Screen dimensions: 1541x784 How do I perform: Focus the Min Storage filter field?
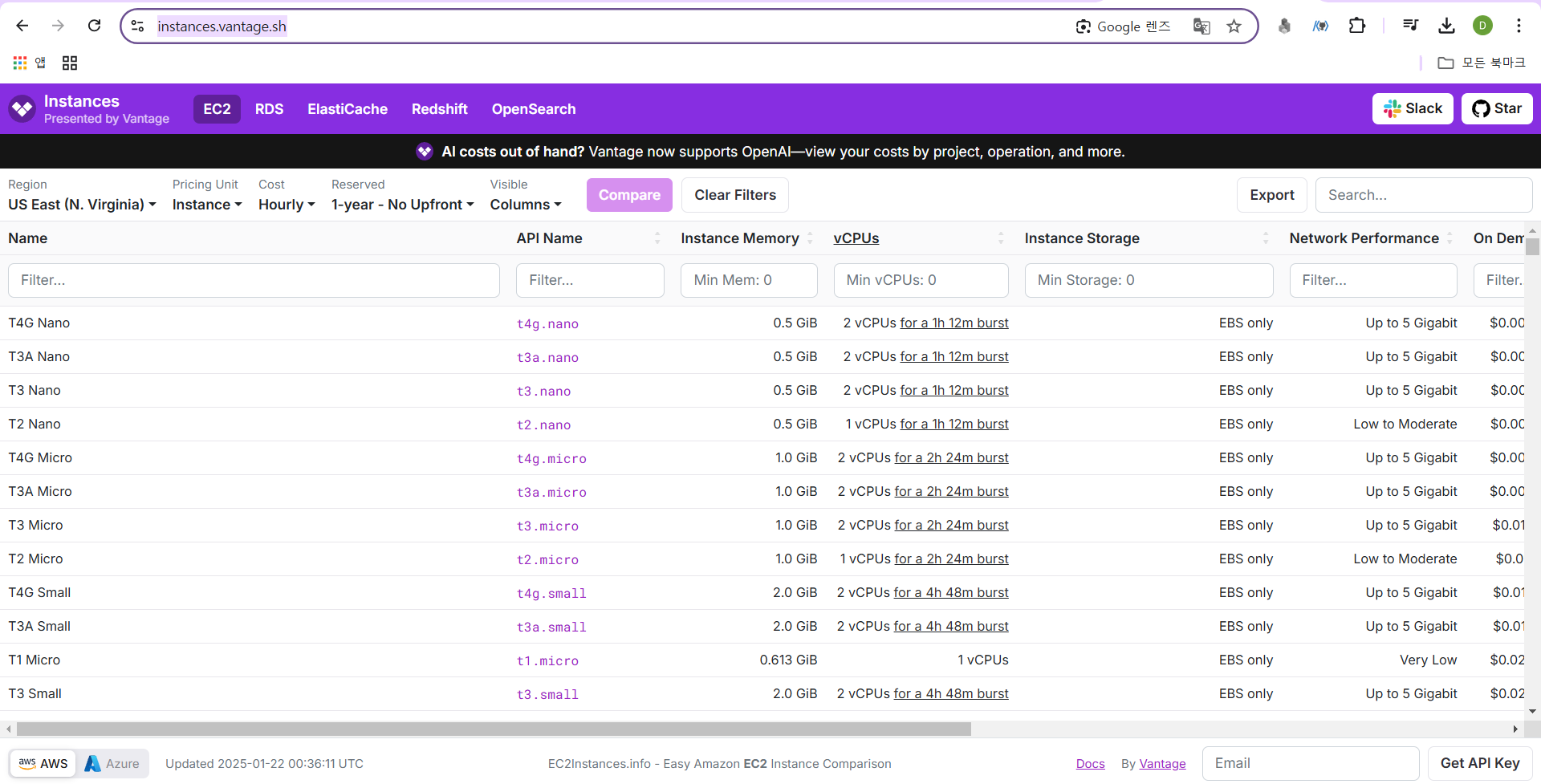pos(1149,280)
